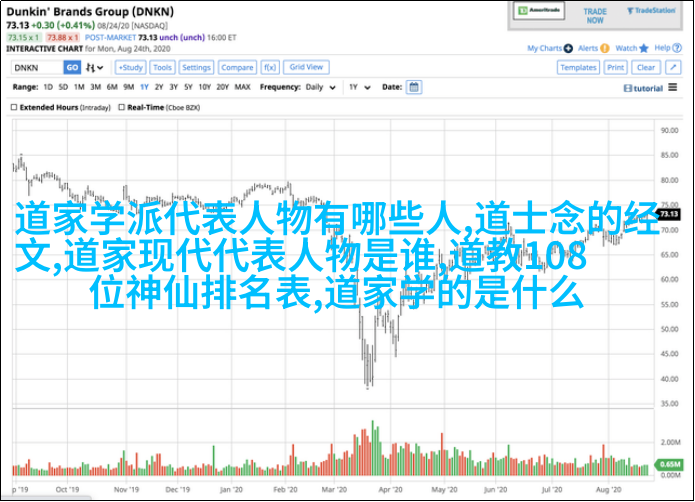Click the pop-out arrow icon

coord(673,68)
